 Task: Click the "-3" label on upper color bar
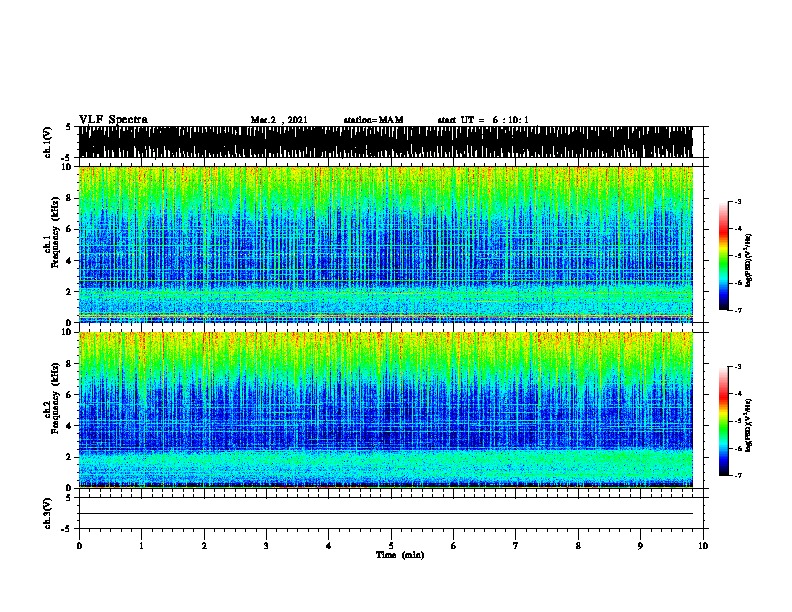pyautogui.click(x=738, y=201)
